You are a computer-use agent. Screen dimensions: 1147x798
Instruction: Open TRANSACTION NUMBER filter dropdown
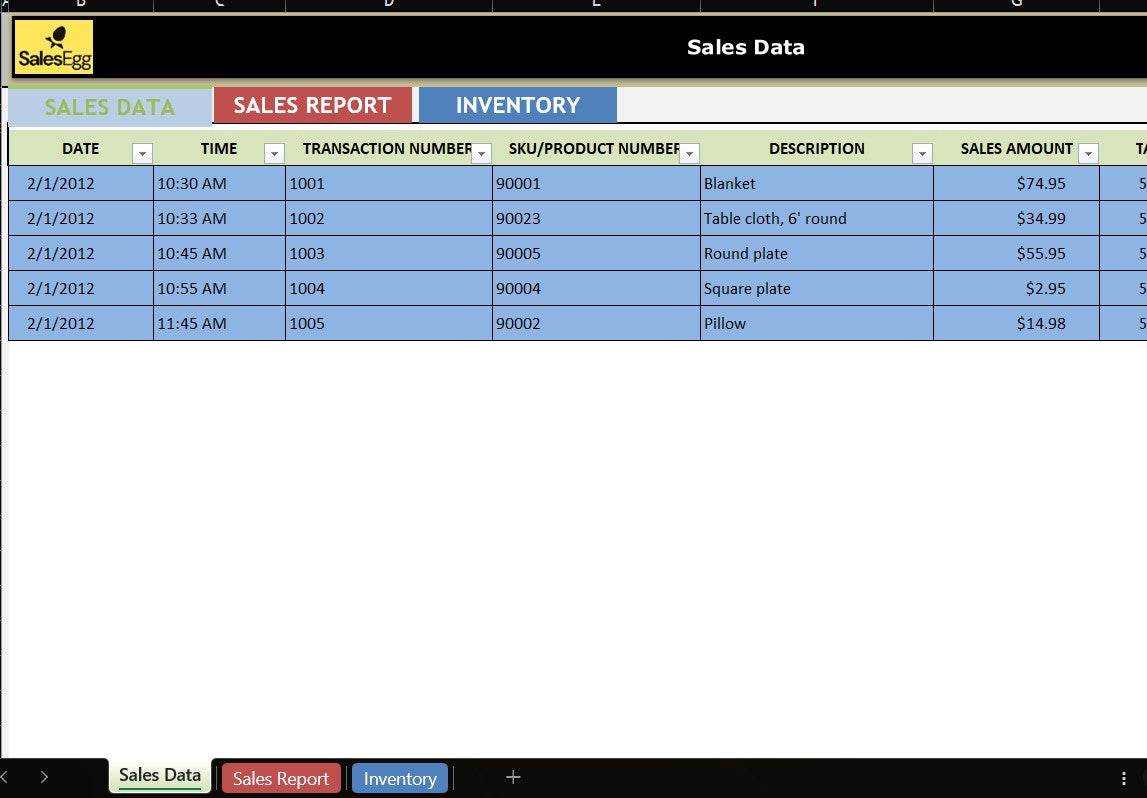tap(482, 153)
